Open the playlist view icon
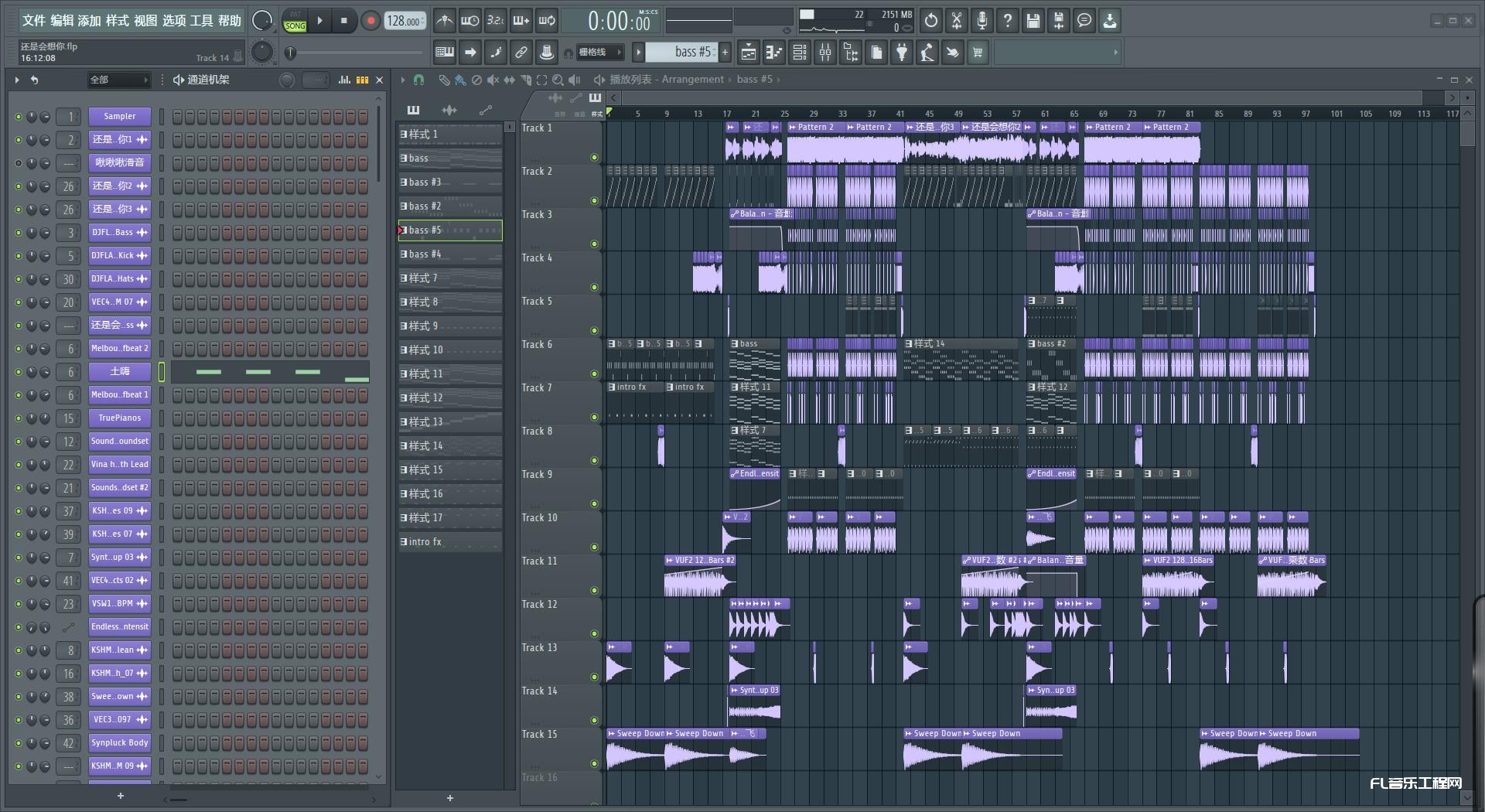Image resolution: width=1485 pixels, height=812 pixels. click(749, 53)
